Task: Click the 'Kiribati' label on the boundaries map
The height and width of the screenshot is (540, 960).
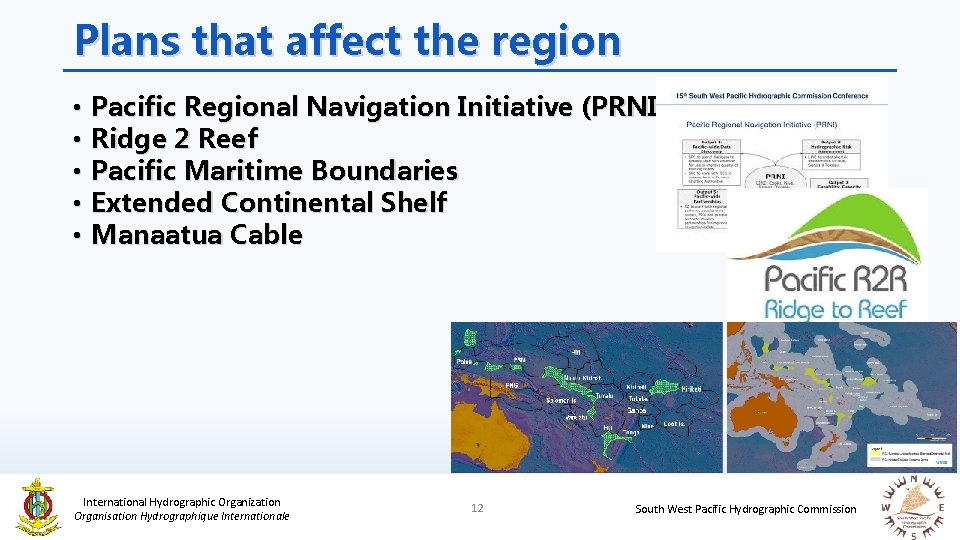Action: [691, 389]
